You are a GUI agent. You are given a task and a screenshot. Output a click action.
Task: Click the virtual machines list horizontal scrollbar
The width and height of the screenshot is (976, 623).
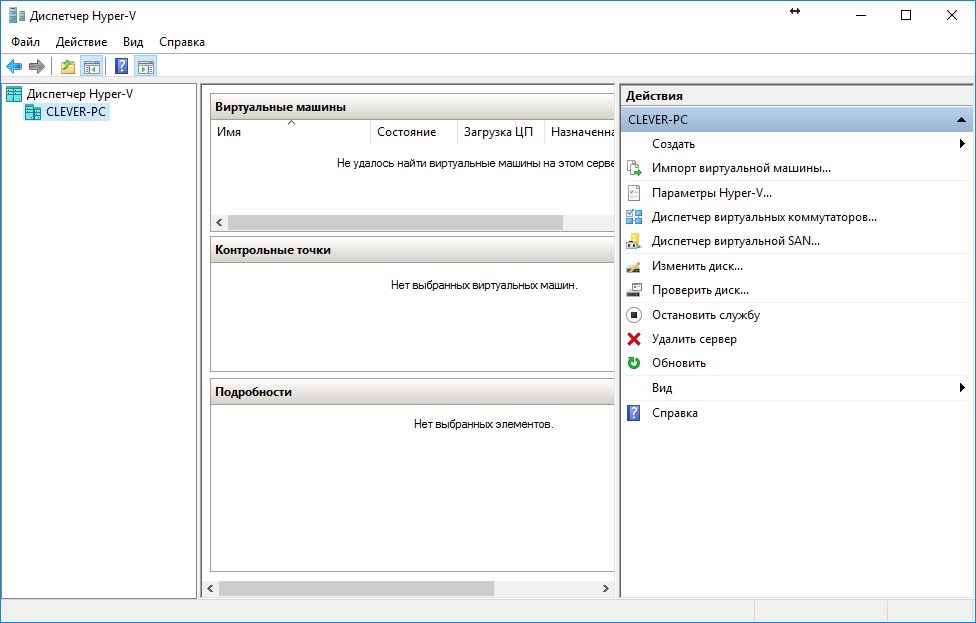395,223
